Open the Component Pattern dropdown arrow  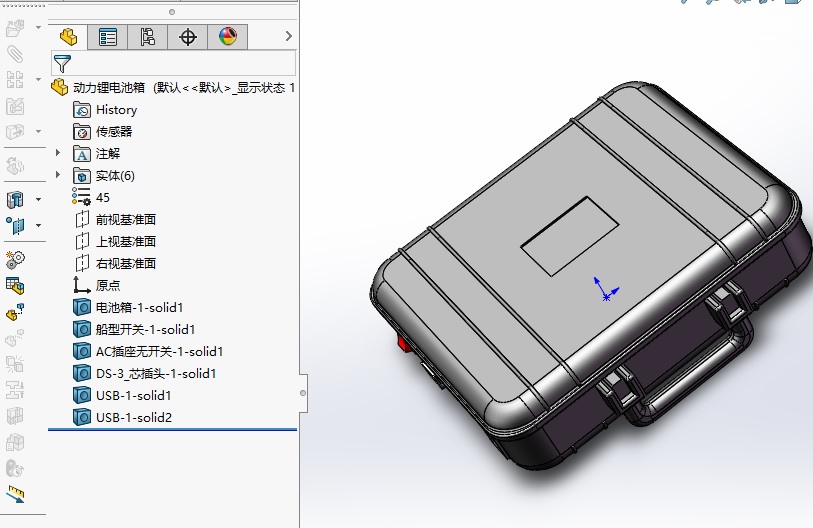[38, 79]
